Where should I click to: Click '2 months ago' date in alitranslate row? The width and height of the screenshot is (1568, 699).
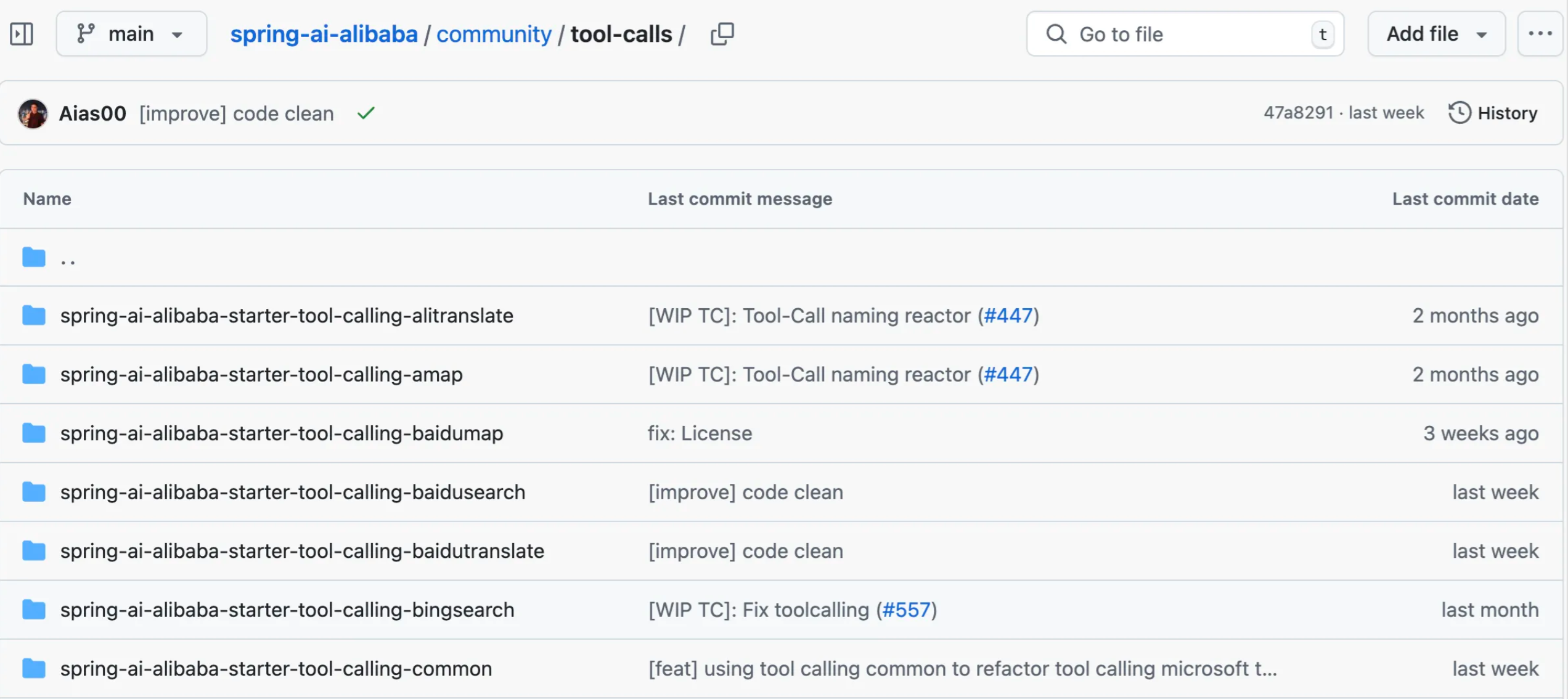pyautogui.click(x=1475, y=316)
